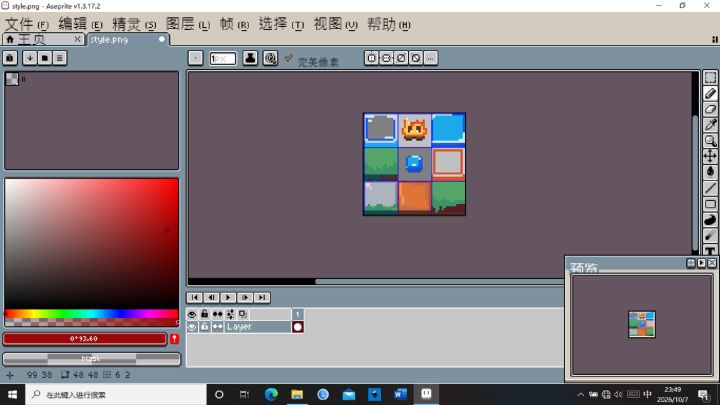720x405 pixels.
Task: Open Microsoft Edge from taskbar
Action: (x=271, y=394)
